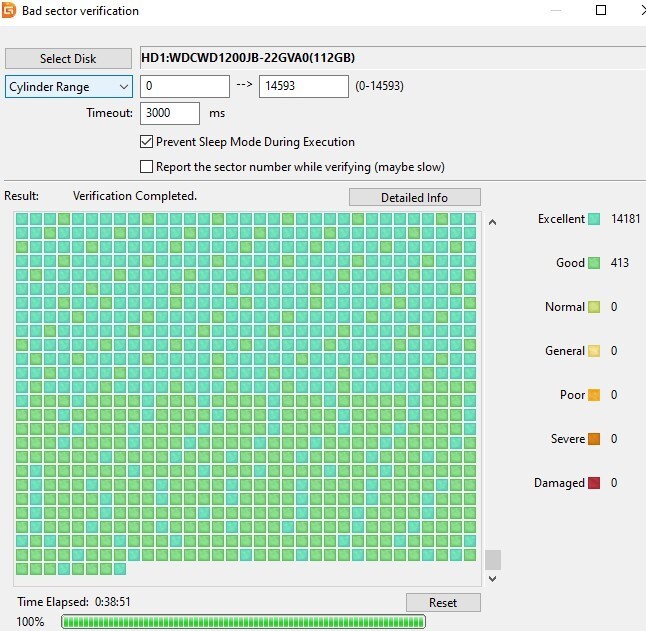Click the Good green legend swatch
The width and height of the screenshot is (646, 631).
point(594,263)
